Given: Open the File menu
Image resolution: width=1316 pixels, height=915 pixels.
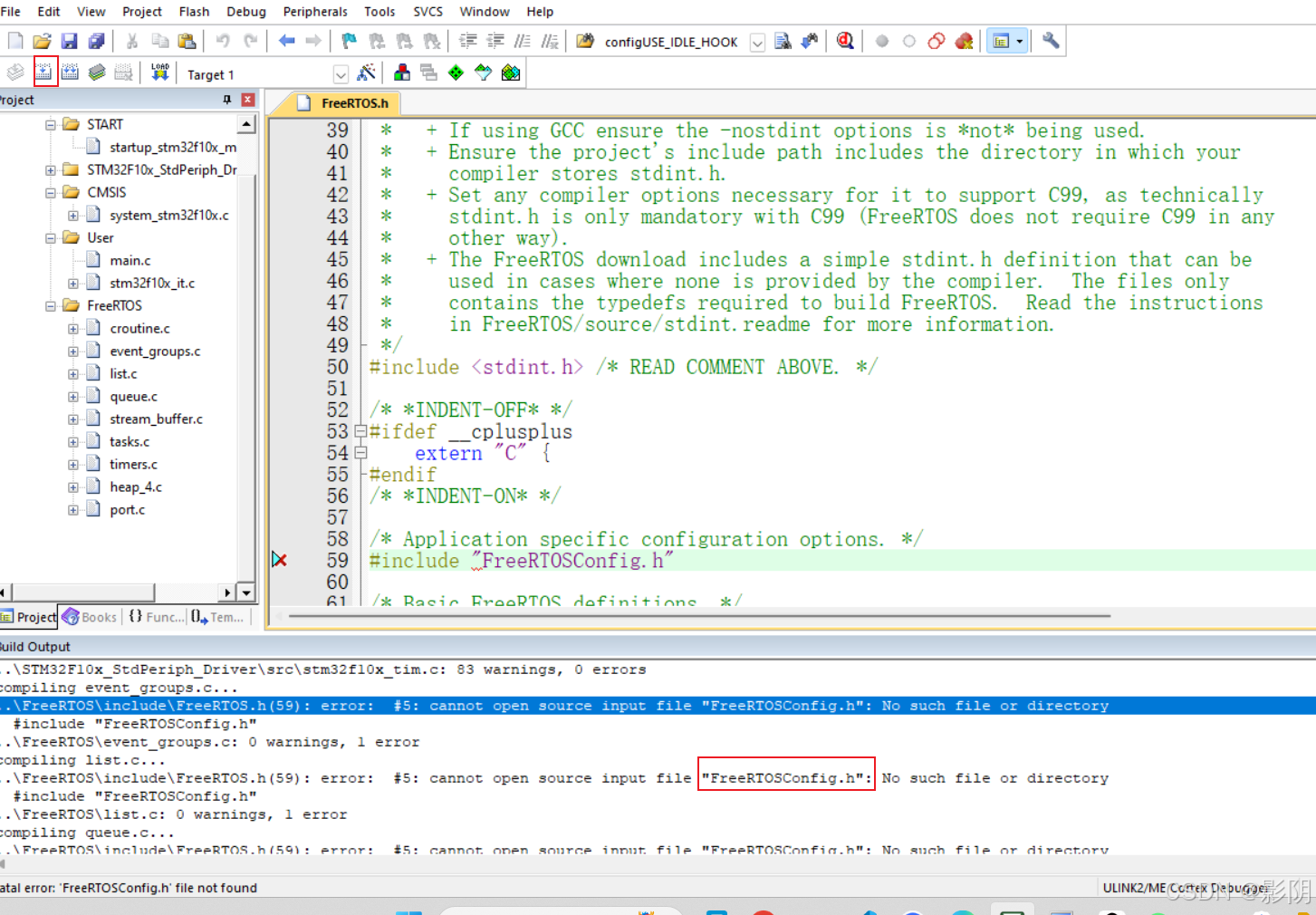Looking at the screenshot, I should 11,11.
